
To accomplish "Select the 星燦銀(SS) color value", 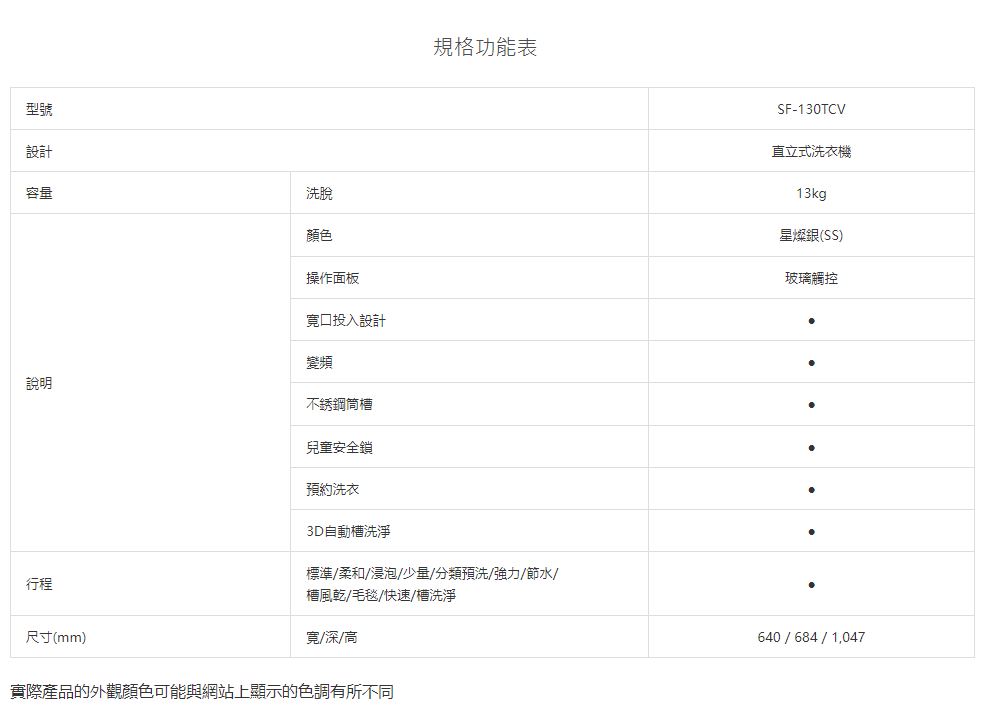I will tap(811, 236).
